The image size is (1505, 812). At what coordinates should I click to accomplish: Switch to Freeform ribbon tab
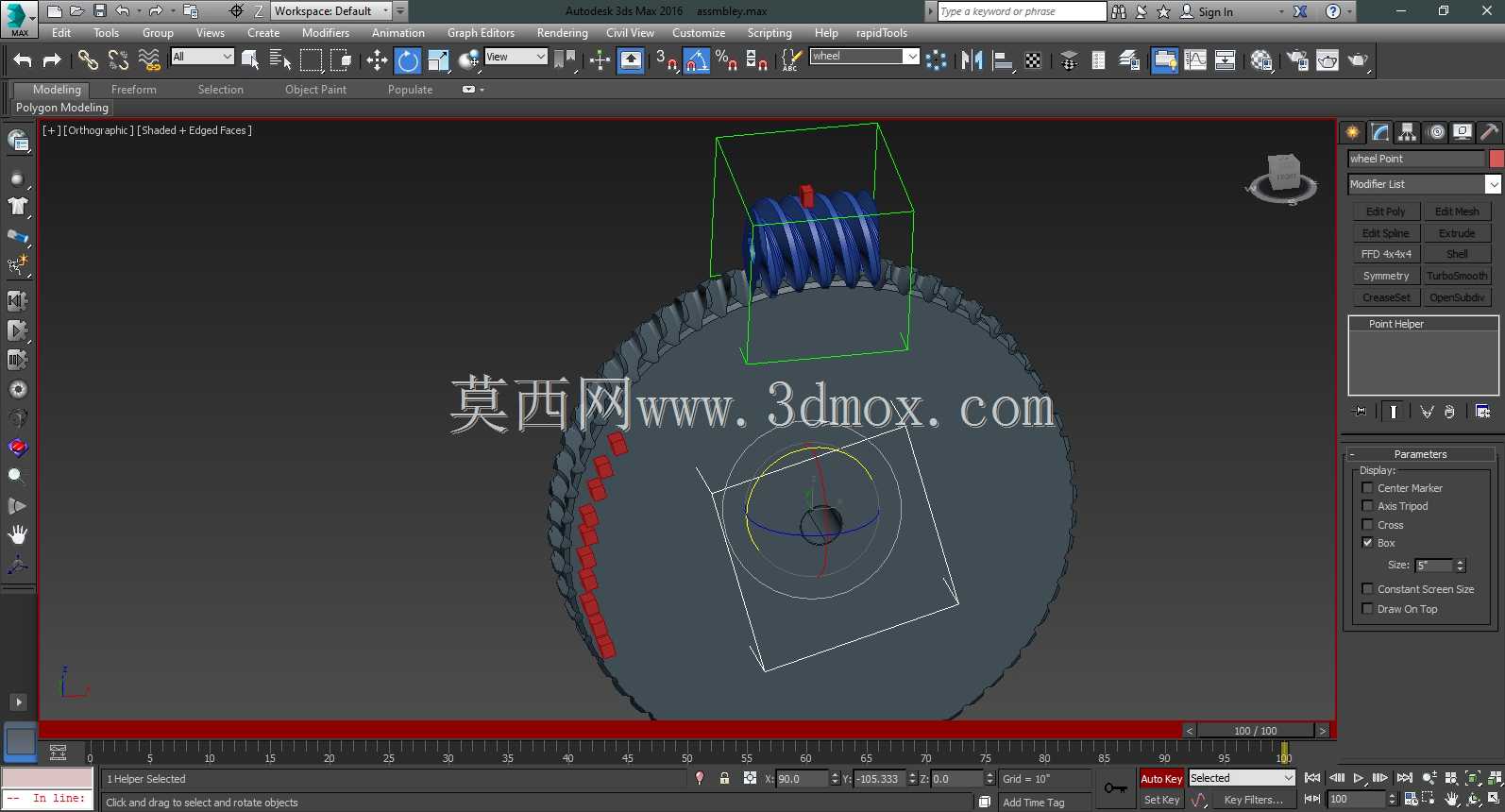[133, 90]
